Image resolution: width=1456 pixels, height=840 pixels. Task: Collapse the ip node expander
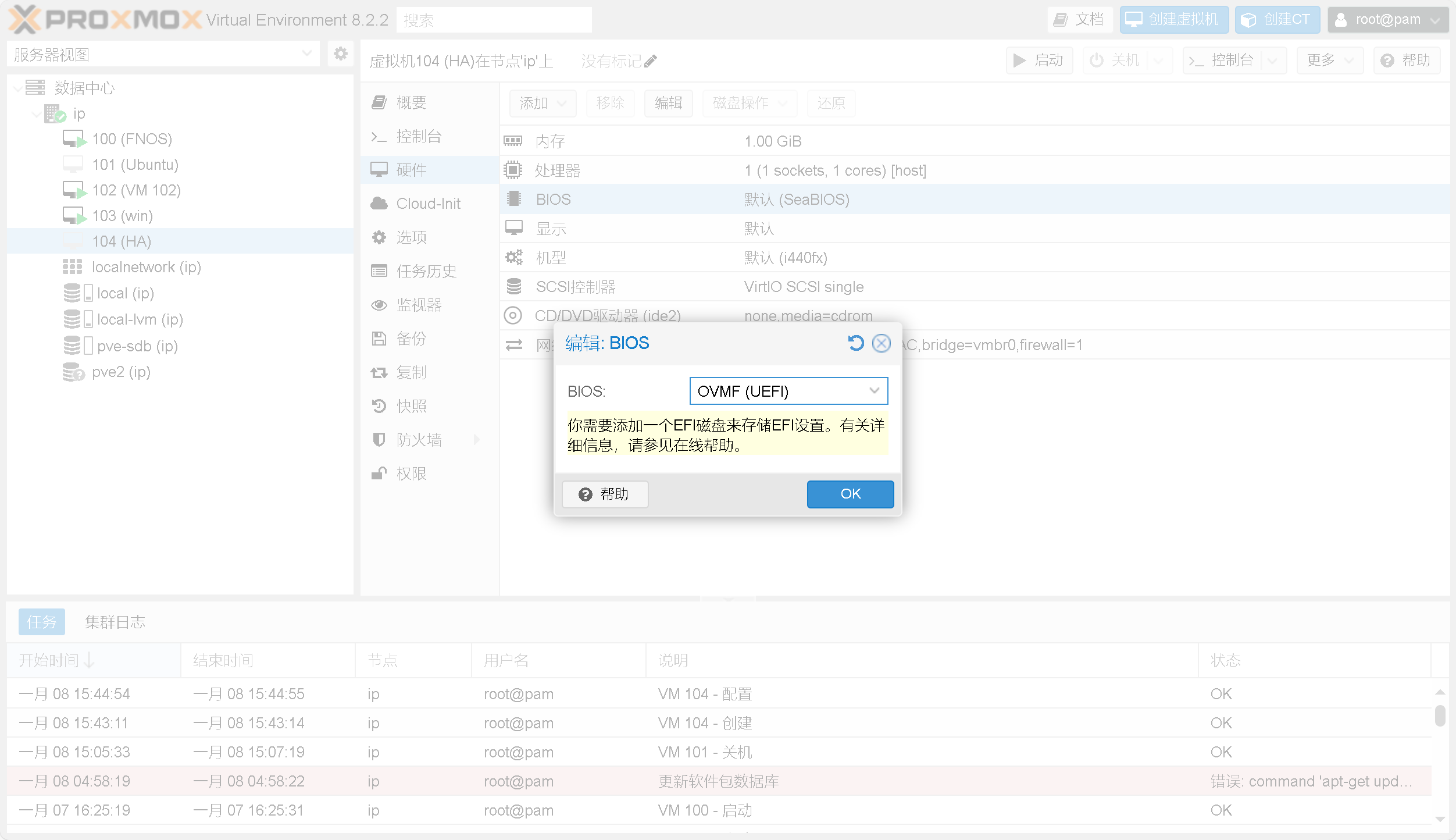37,113
